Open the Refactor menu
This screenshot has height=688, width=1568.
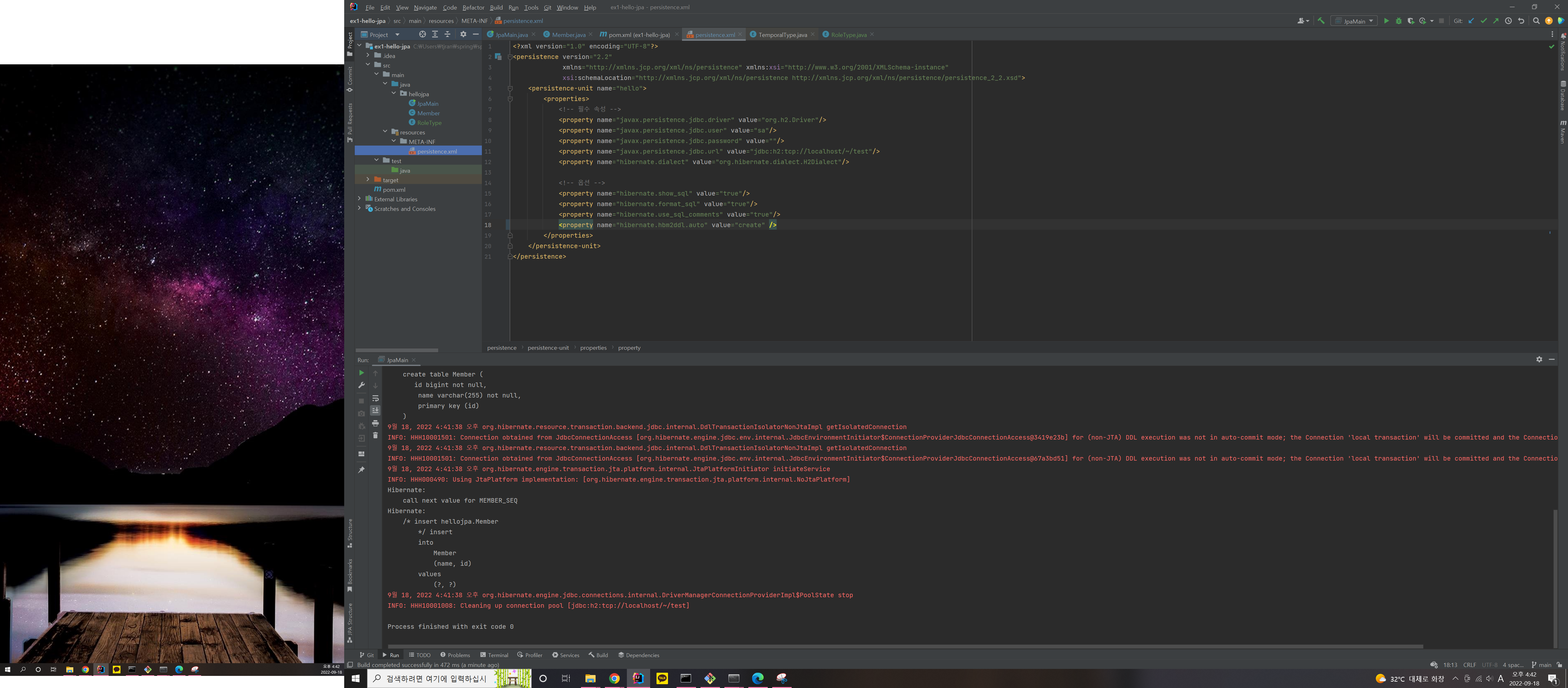click(x=473, y=7)
